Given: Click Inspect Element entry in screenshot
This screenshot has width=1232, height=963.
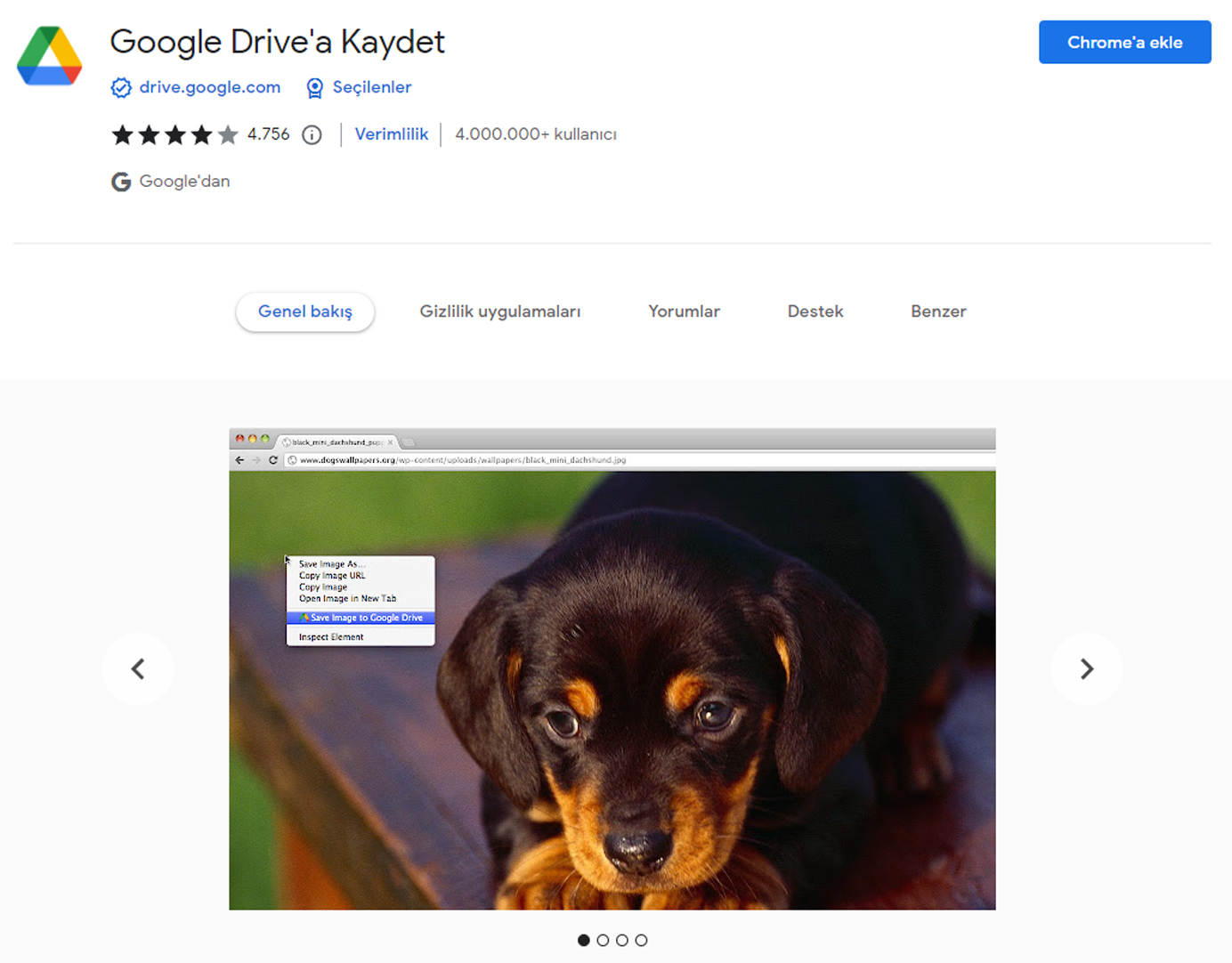Looking at the screenshot, I should [x=331, y=637].
